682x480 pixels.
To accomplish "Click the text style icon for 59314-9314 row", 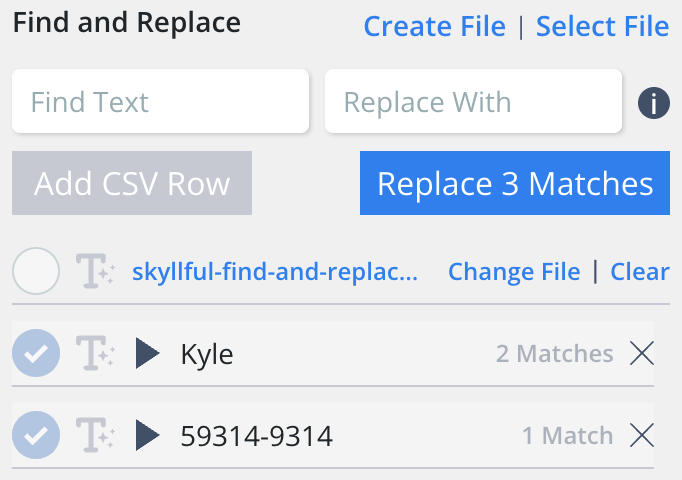I will [95, 435].
